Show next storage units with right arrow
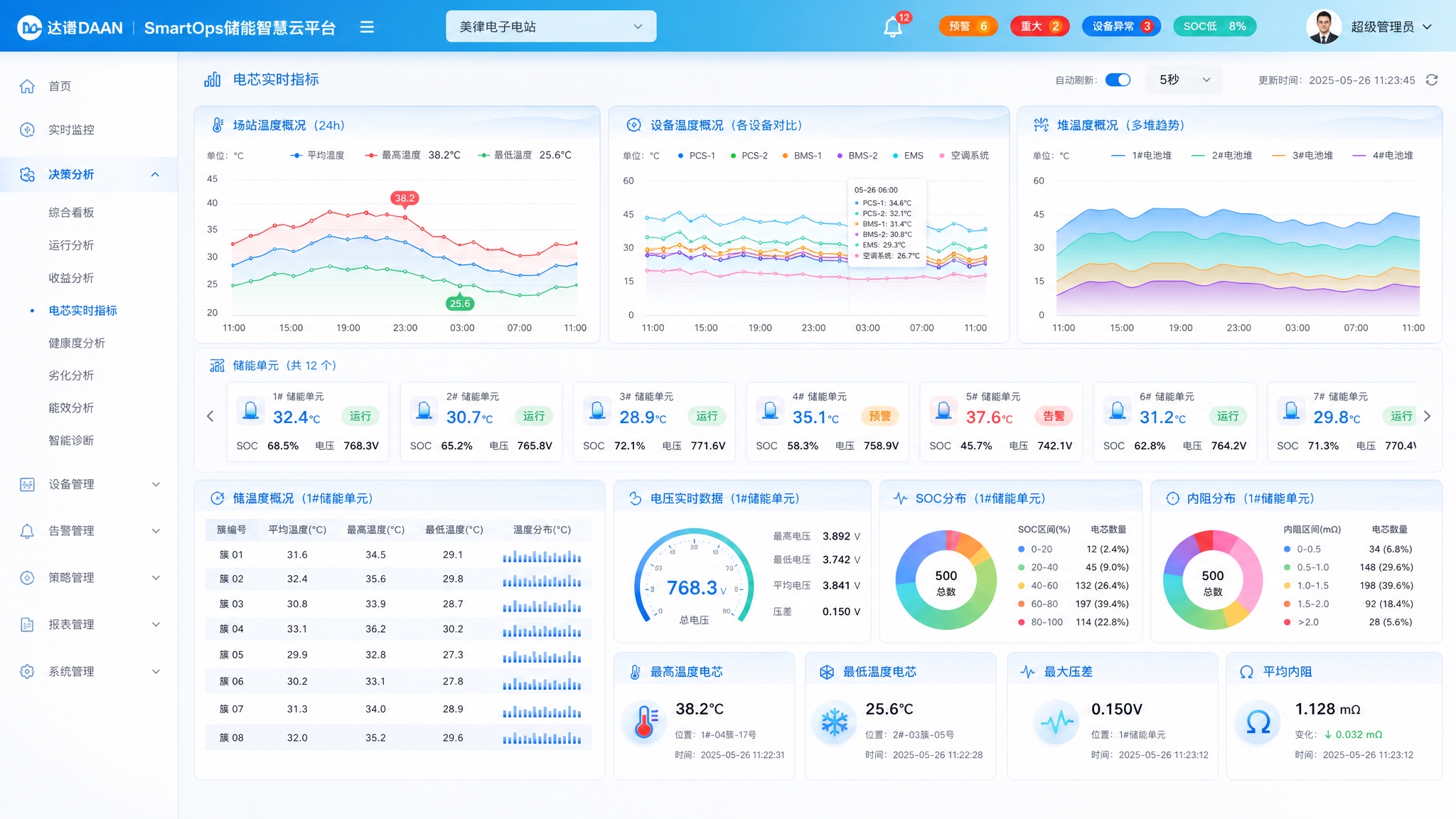The height and width of the screenshot is (819, 1456). [x=1427, y=417]
